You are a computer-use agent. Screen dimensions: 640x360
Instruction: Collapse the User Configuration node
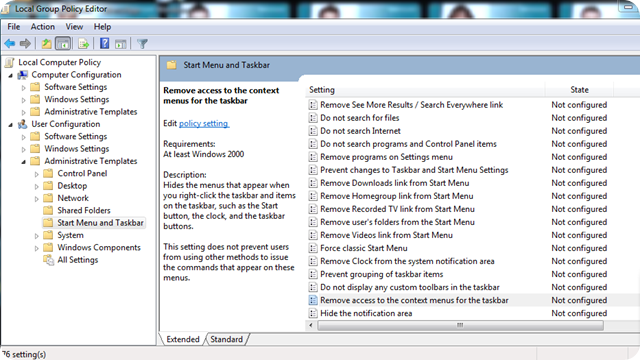11,124
